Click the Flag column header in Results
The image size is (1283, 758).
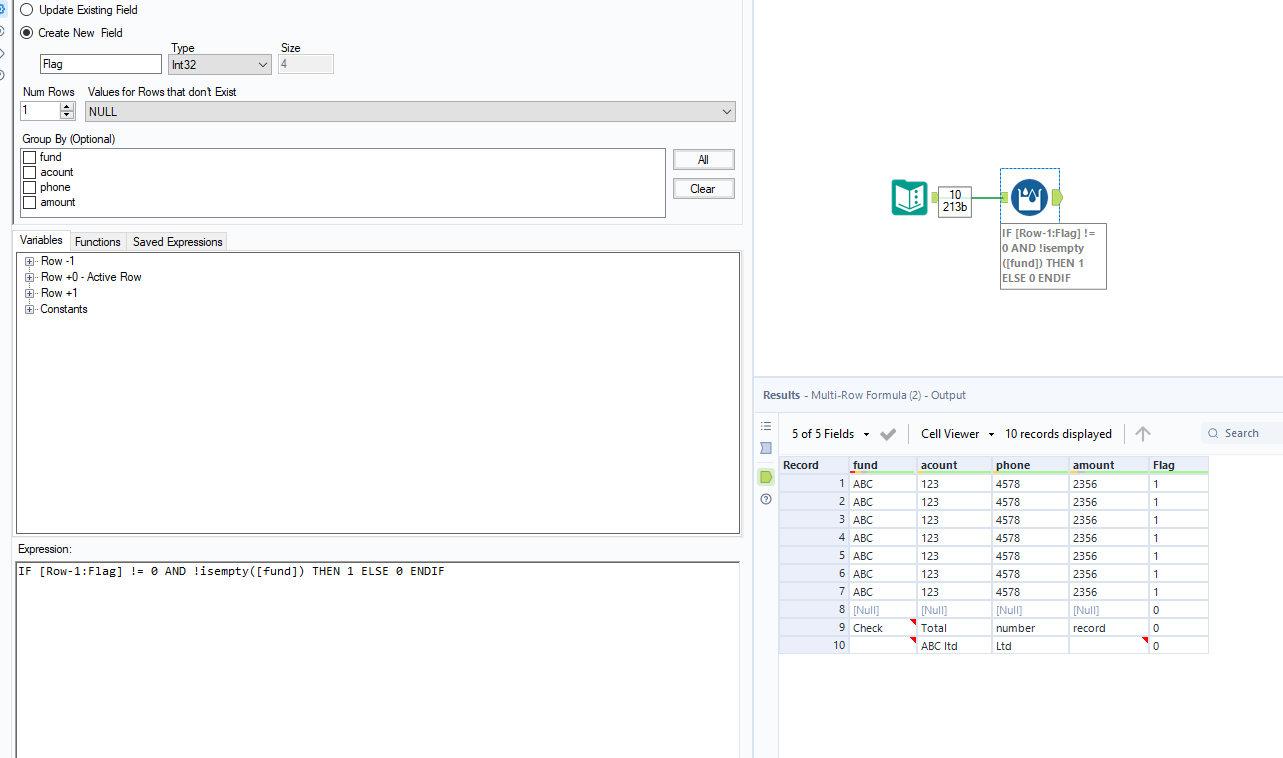pyautogui.click(x=1179, y=465)
